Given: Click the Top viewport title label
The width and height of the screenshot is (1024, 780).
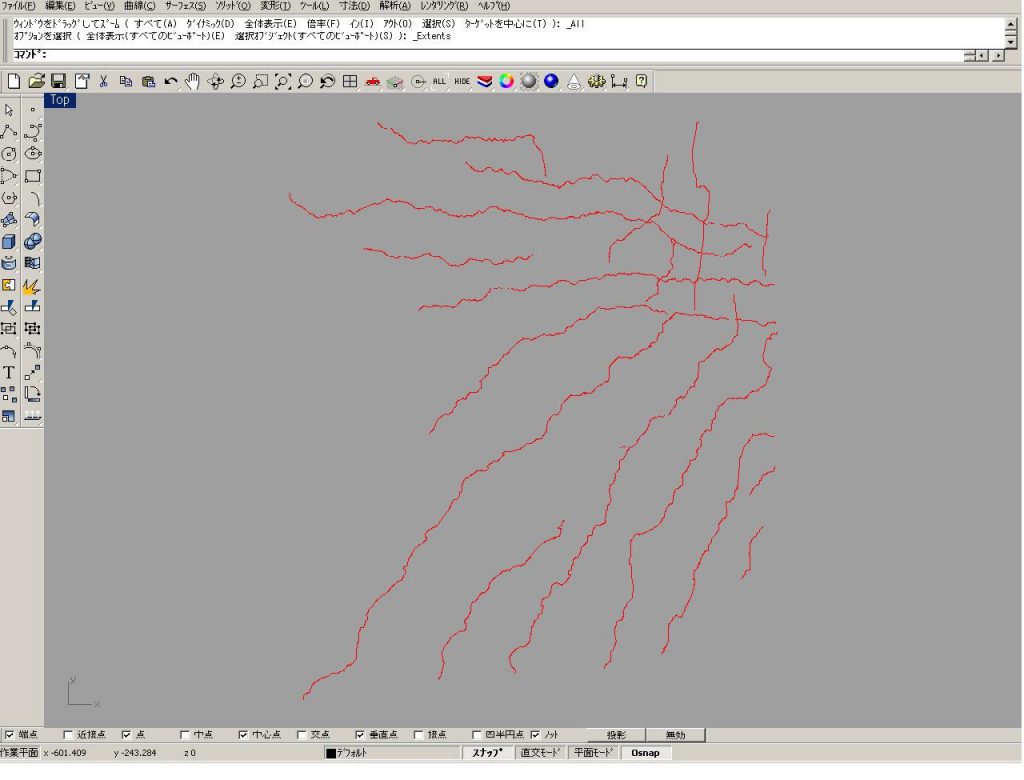Looking at the screenshot, I should tap(60, 100).
